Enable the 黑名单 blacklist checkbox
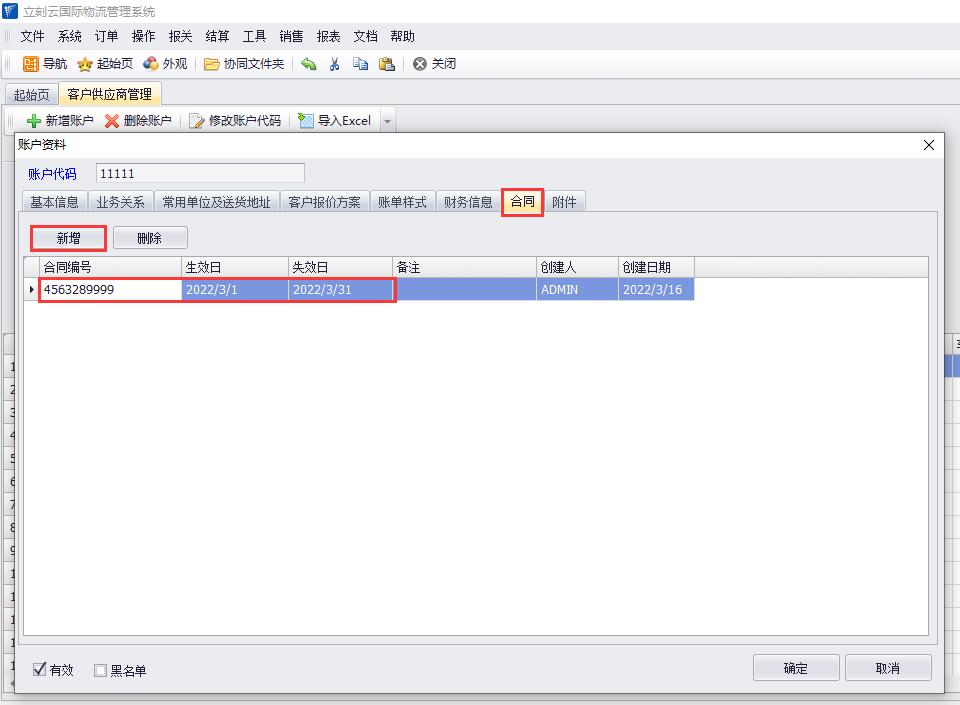 coord(100,670)
